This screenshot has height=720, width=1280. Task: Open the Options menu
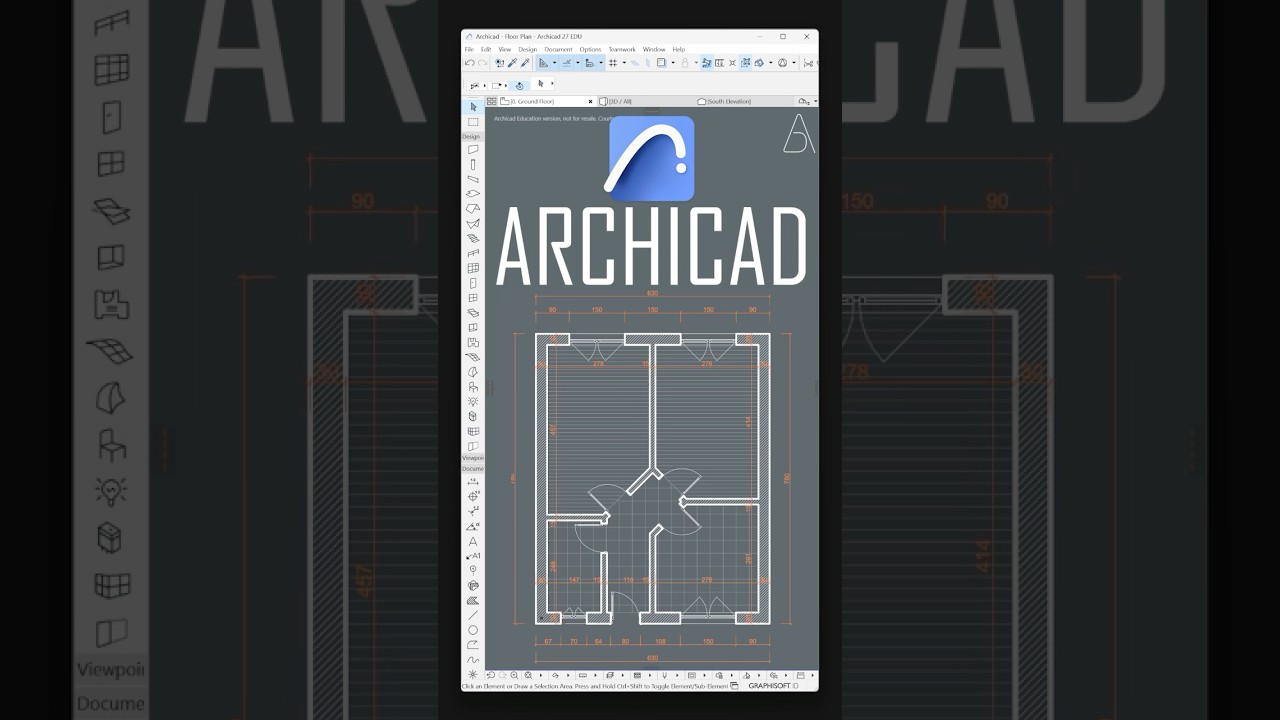[x=590, y=49]
